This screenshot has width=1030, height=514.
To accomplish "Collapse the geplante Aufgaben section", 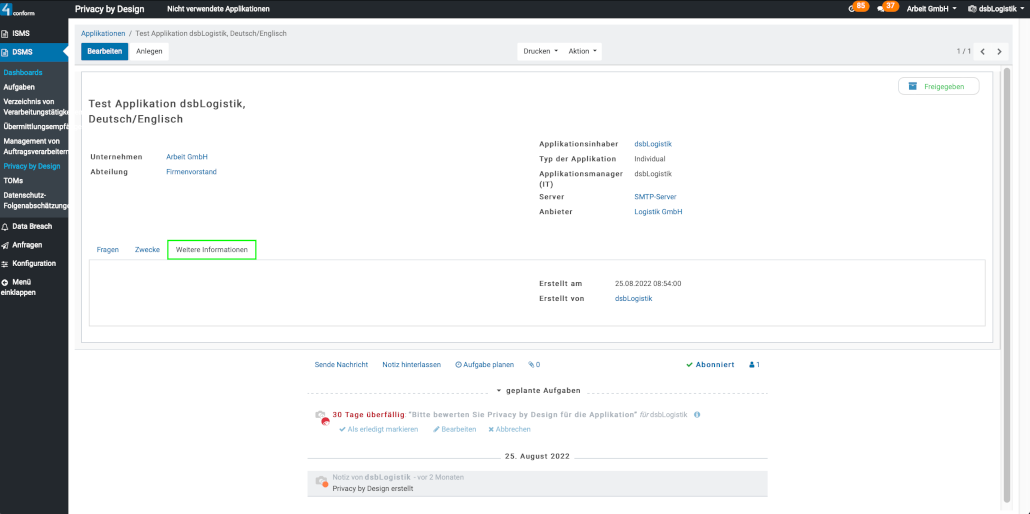I will 539,390.
